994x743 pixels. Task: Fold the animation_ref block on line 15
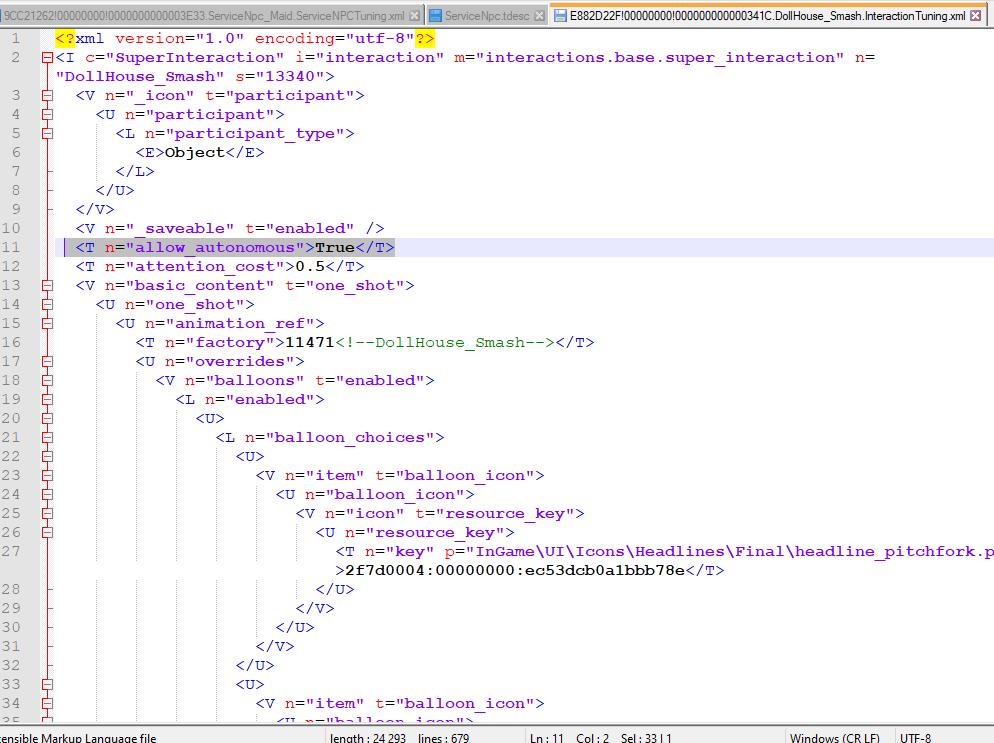[47, 324]
